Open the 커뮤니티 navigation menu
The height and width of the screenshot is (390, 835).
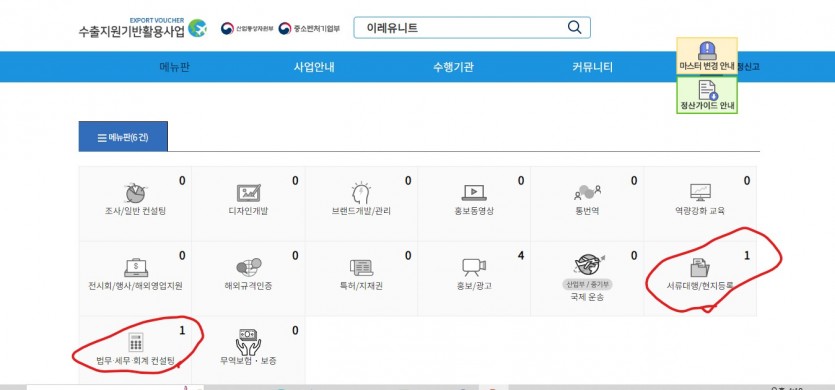(592, 67)
